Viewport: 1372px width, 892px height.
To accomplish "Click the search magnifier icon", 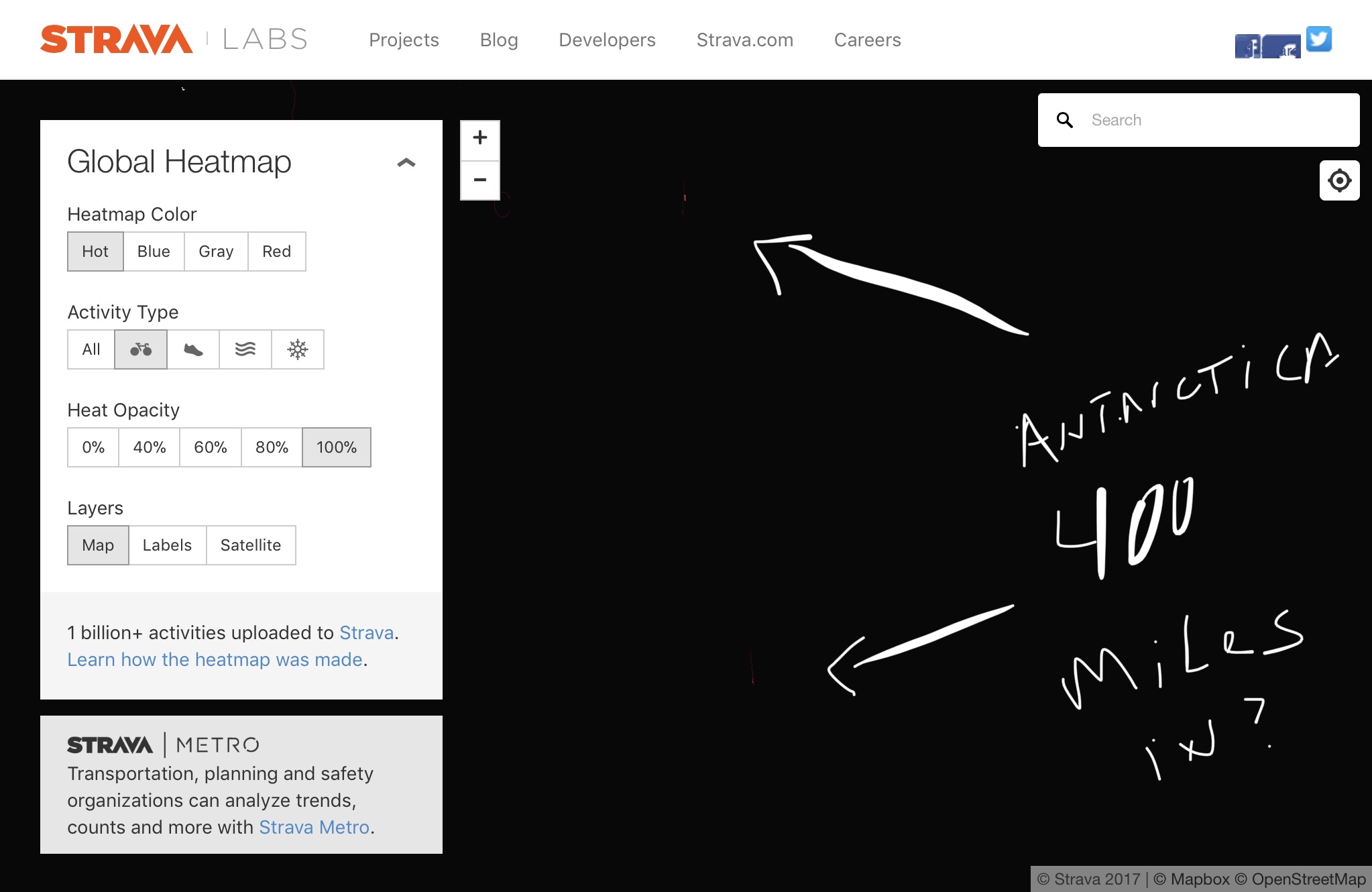I will 1065,120.
